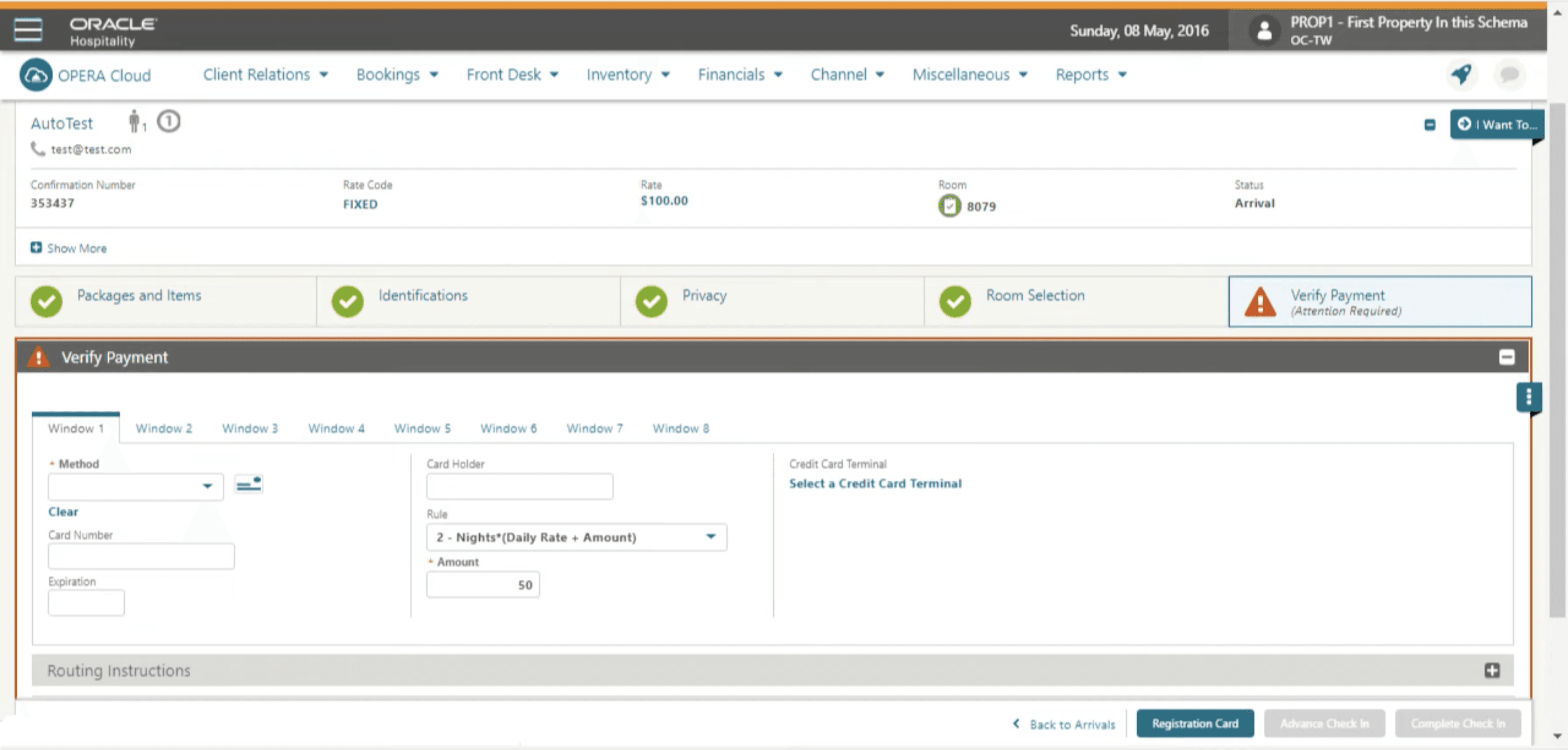Expand the Routing Instructions section
The image size is (1568, 750).
[x=1491, y=670]
